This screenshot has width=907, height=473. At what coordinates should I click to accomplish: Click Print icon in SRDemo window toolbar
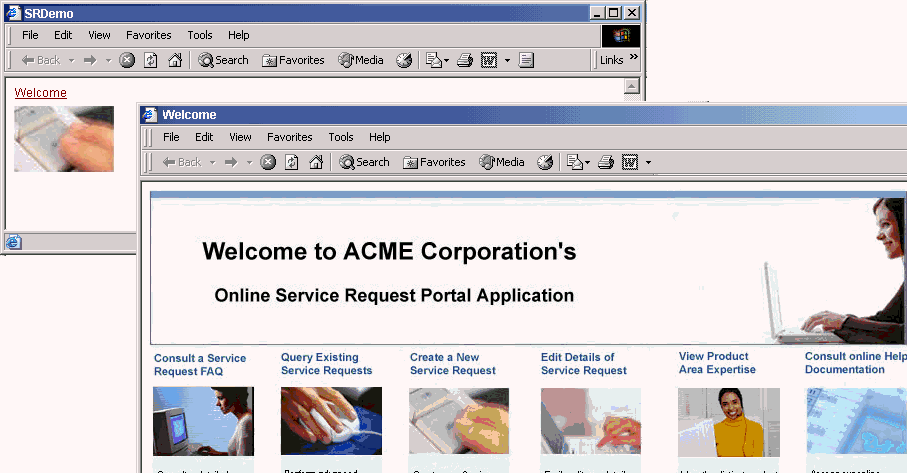(465, 60)
